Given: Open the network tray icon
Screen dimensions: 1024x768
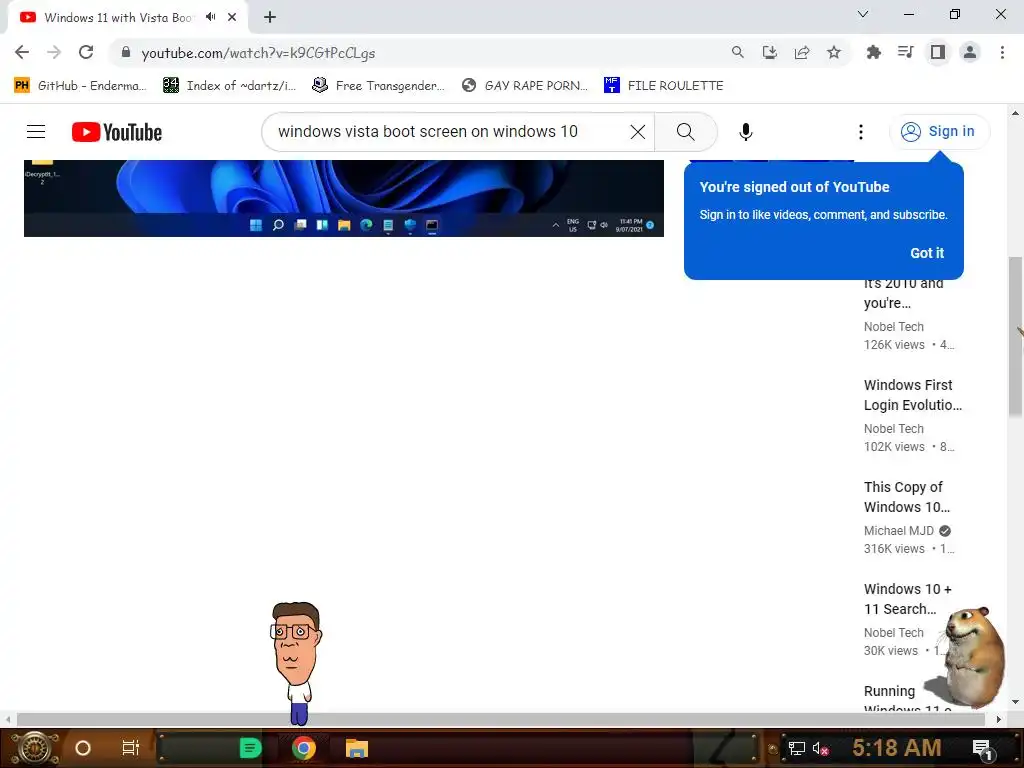Looking at the screenshot, I should point(796,748).
